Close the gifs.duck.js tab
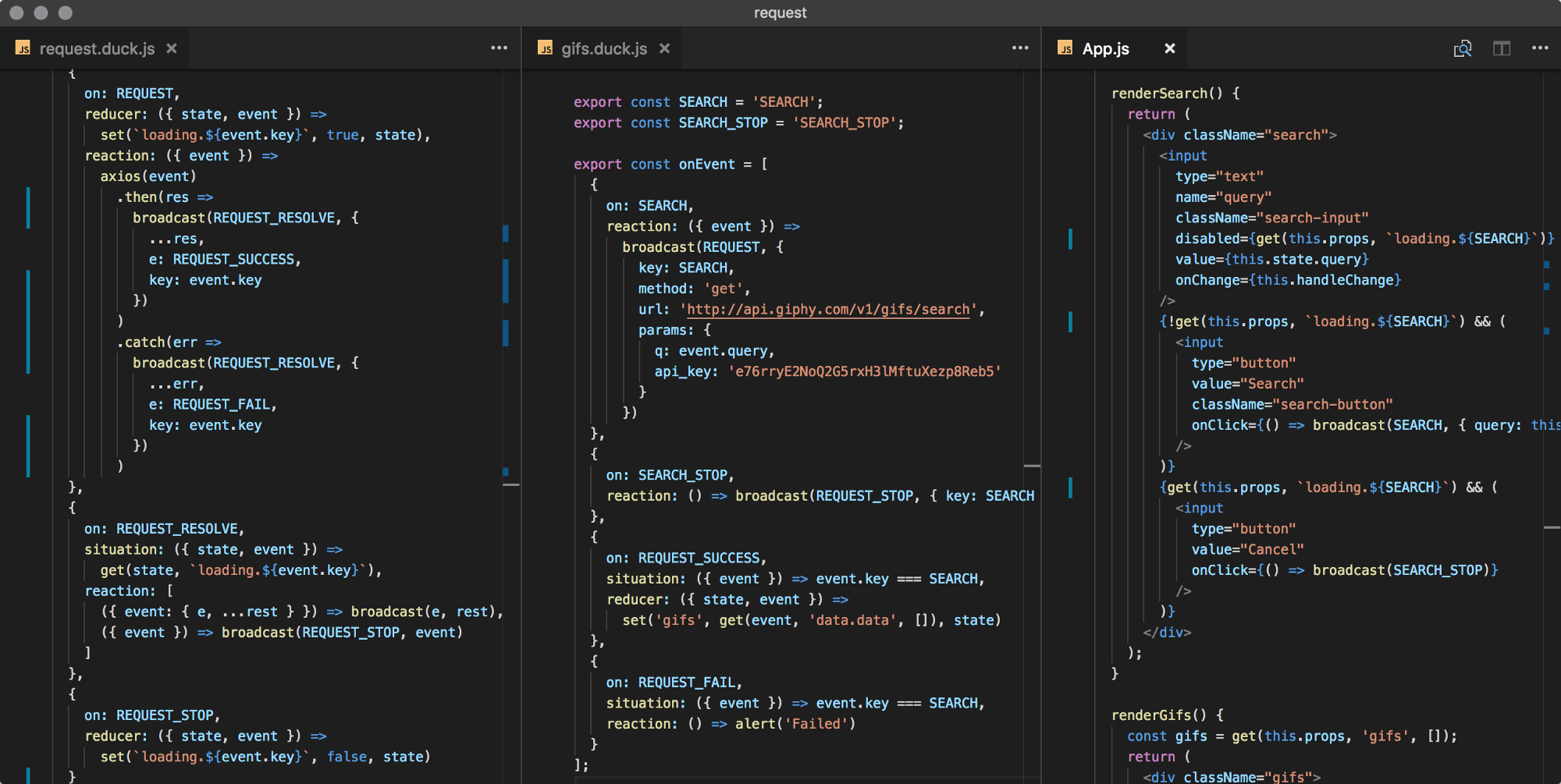The width and height of the screenshot is (1561, 784). pos(664,48)
